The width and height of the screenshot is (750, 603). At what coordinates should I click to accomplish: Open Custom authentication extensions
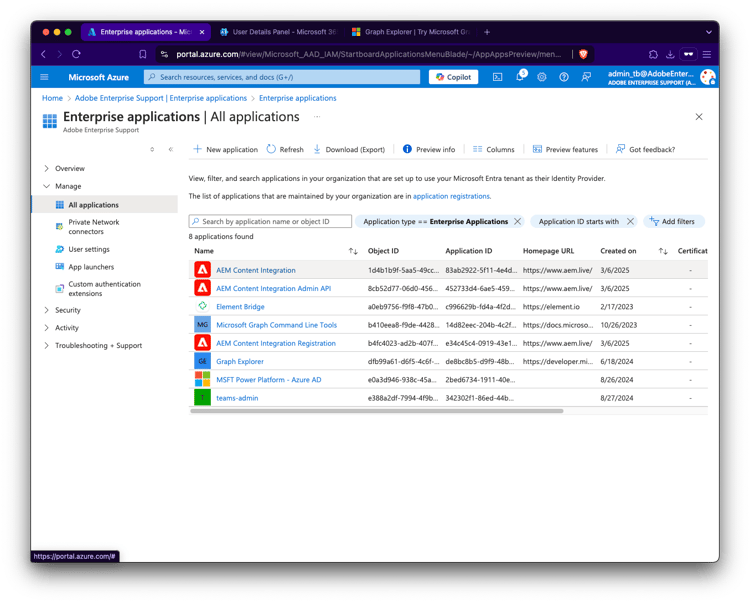coord(104,288)
